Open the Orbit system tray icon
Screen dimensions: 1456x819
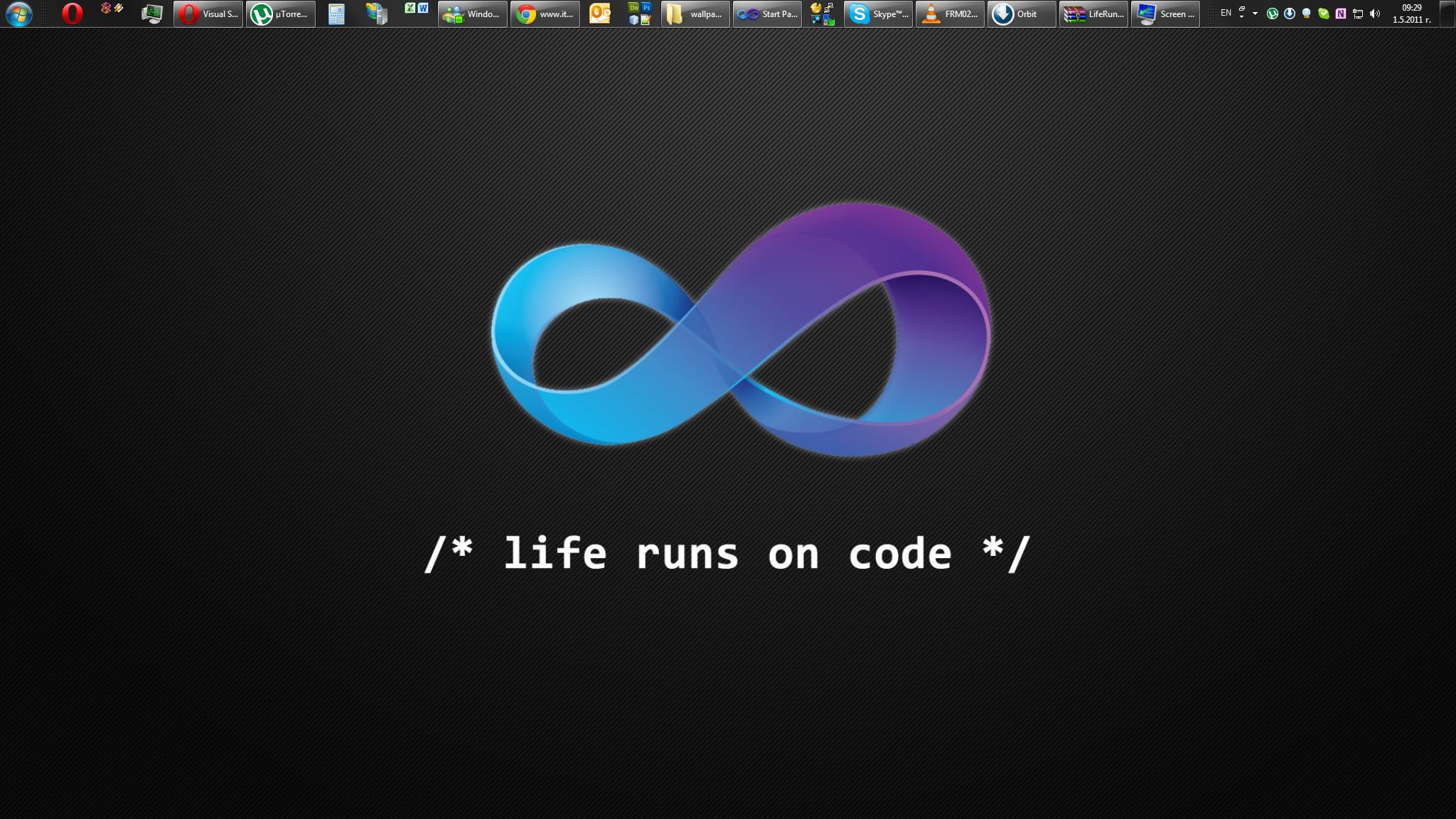click(1290, 14)
